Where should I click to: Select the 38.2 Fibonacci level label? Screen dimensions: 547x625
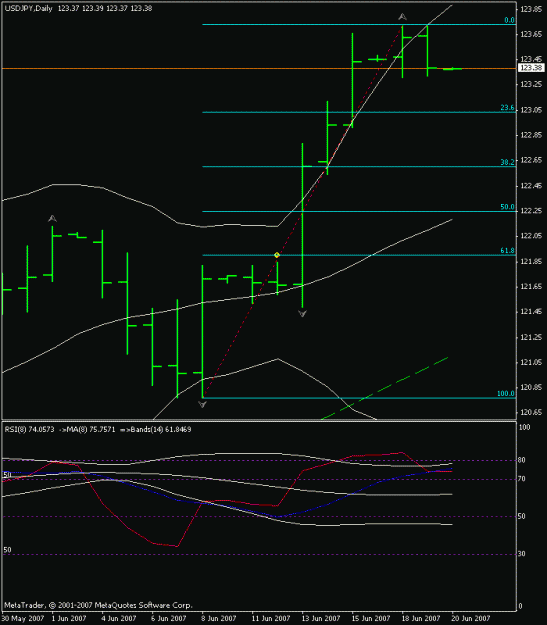coord(507,162)
